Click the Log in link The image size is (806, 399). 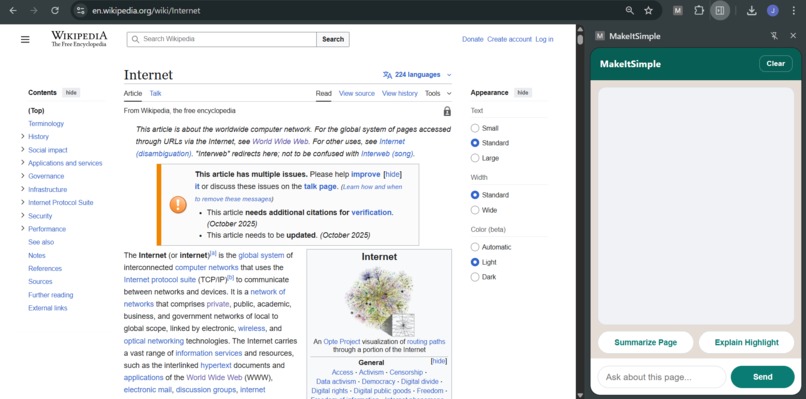click(544, 39)
